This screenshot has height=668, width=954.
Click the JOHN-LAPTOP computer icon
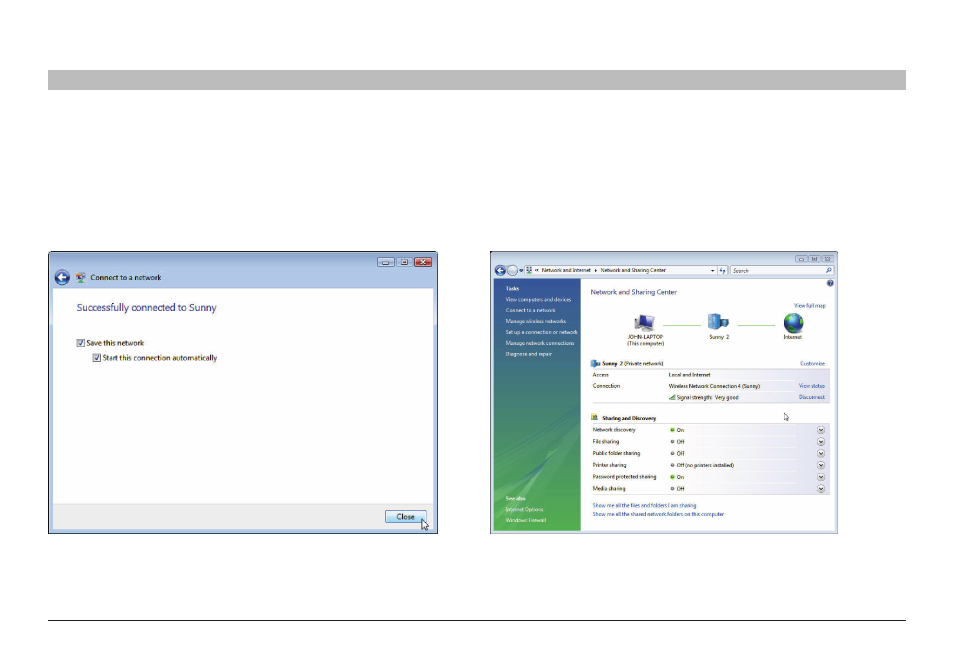[644, 322]
